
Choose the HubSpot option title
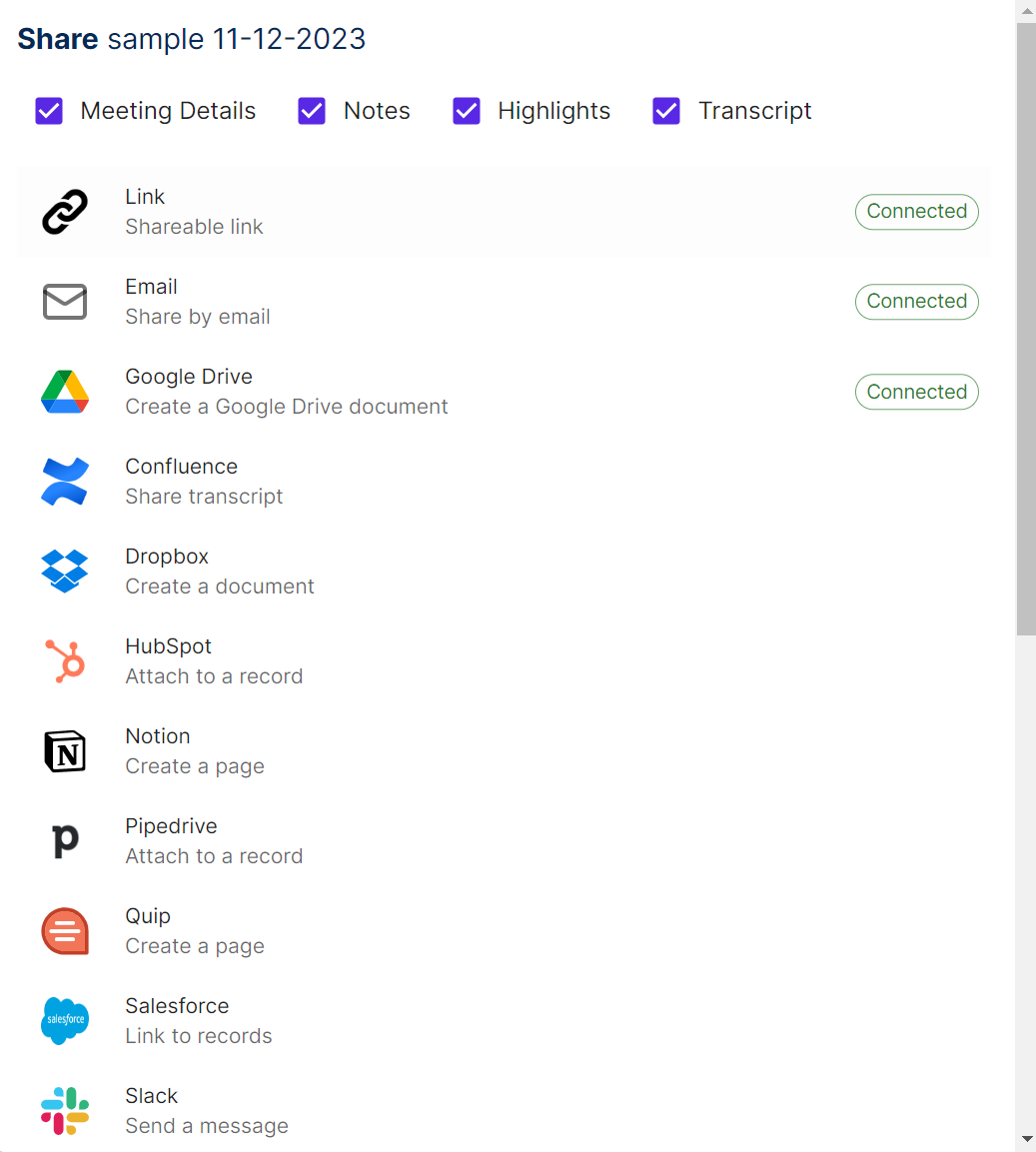[x=168, y=645]
